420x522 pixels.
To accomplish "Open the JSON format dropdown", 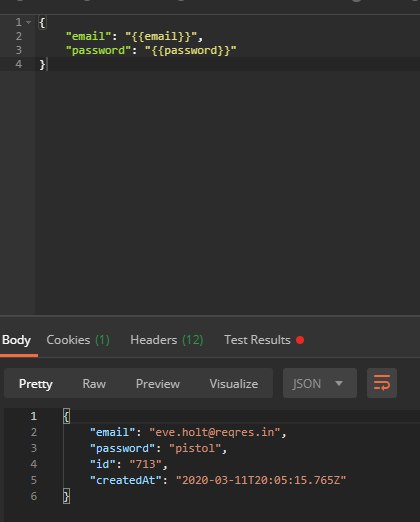I will tap(320, 383).
